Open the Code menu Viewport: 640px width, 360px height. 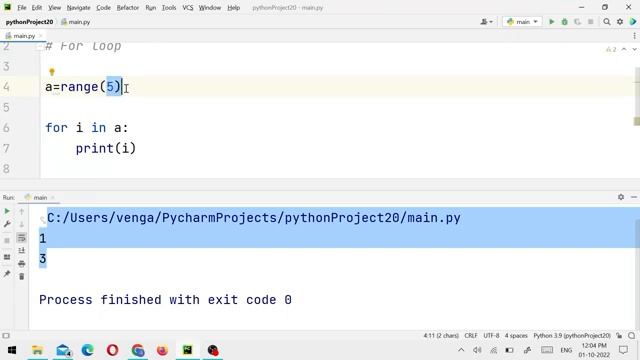coord(103,8)
